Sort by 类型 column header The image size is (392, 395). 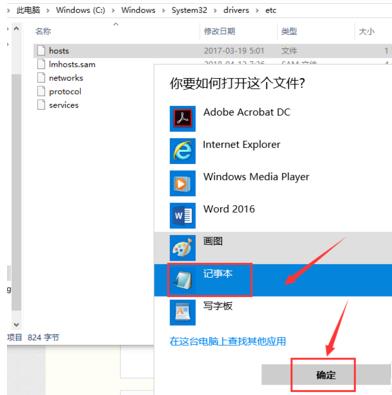click(x=289, y=31)
